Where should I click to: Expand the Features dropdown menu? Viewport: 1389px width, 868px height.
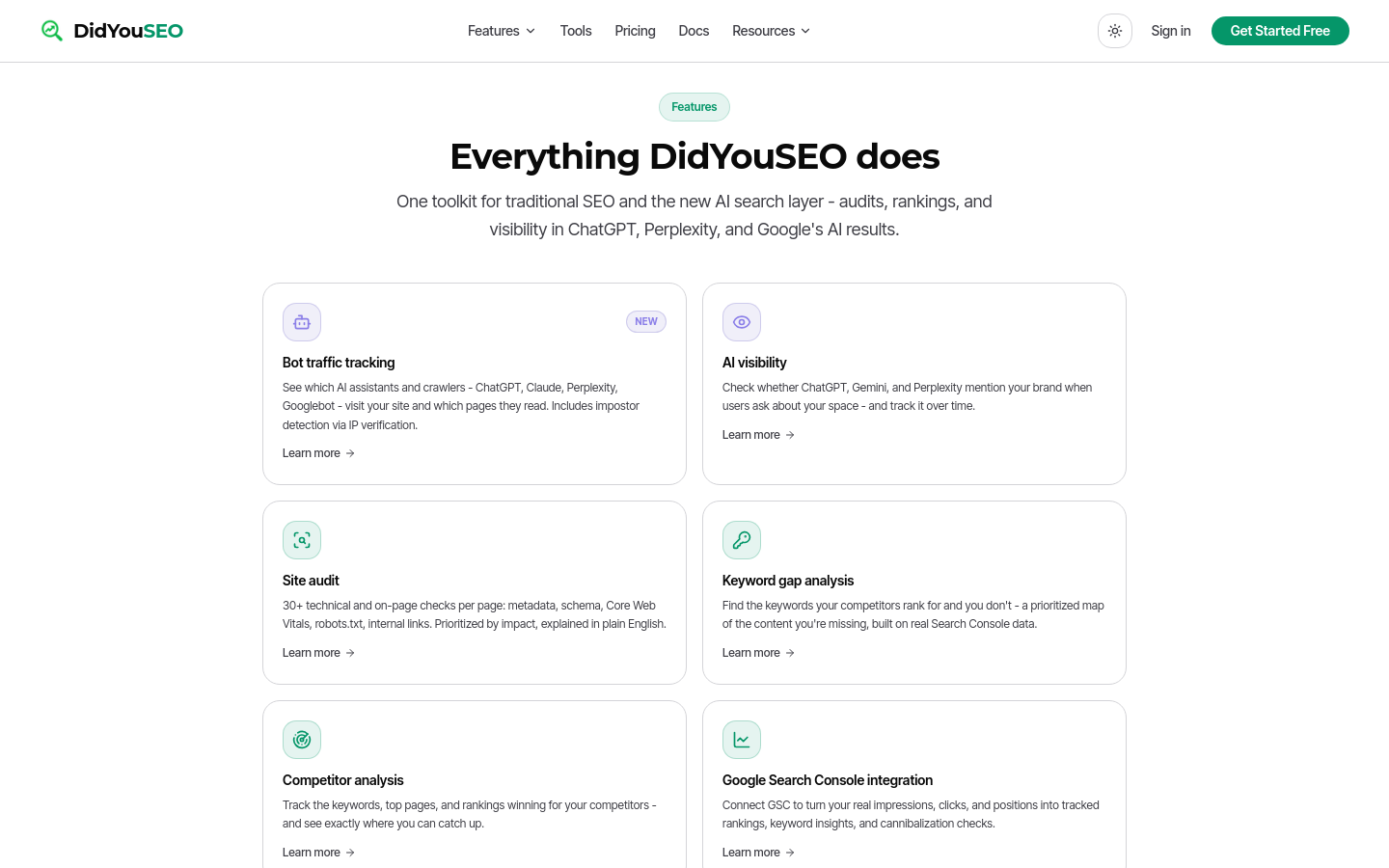tap(502, 31)
